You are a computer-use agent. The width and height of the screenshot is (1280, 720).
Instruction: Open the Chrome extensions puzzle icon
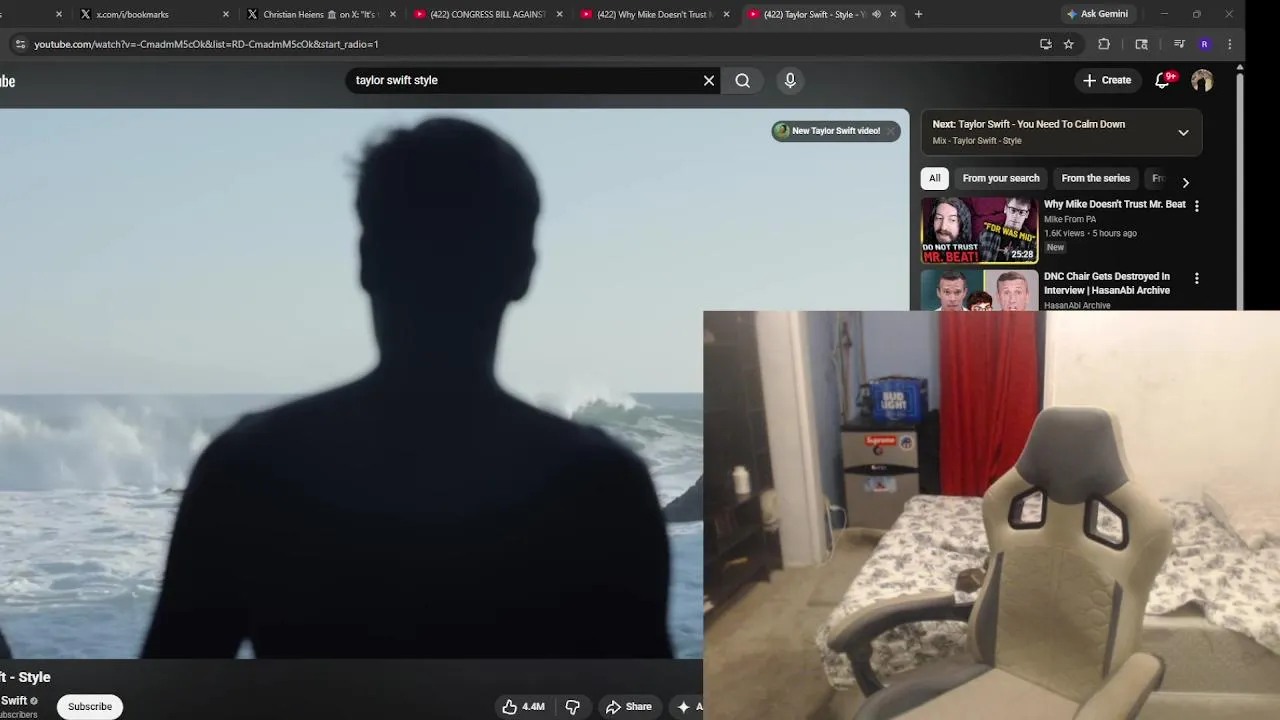[1104, 44]
